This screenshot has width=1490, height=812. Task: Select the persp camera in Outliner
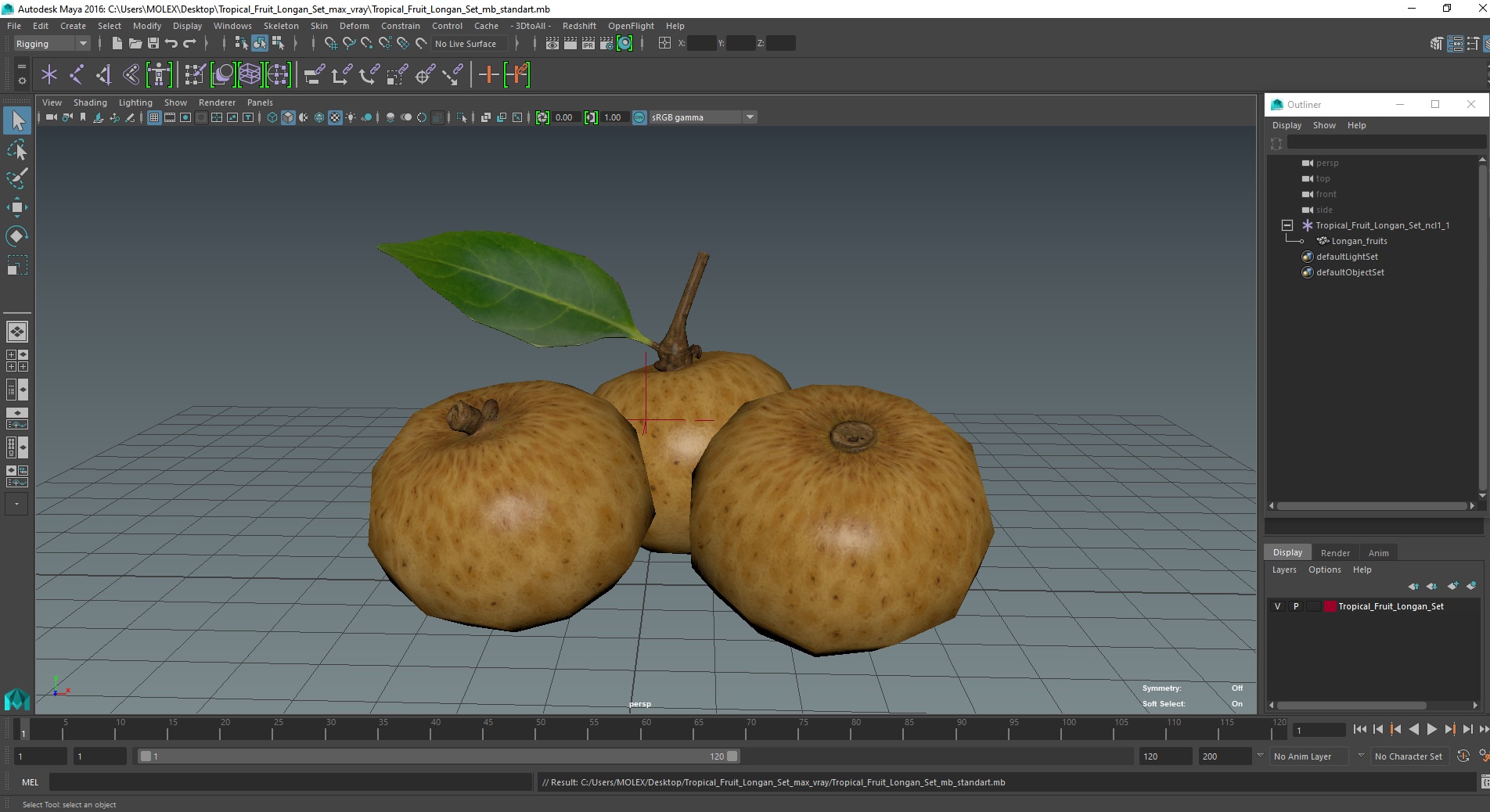(1327, 163)
